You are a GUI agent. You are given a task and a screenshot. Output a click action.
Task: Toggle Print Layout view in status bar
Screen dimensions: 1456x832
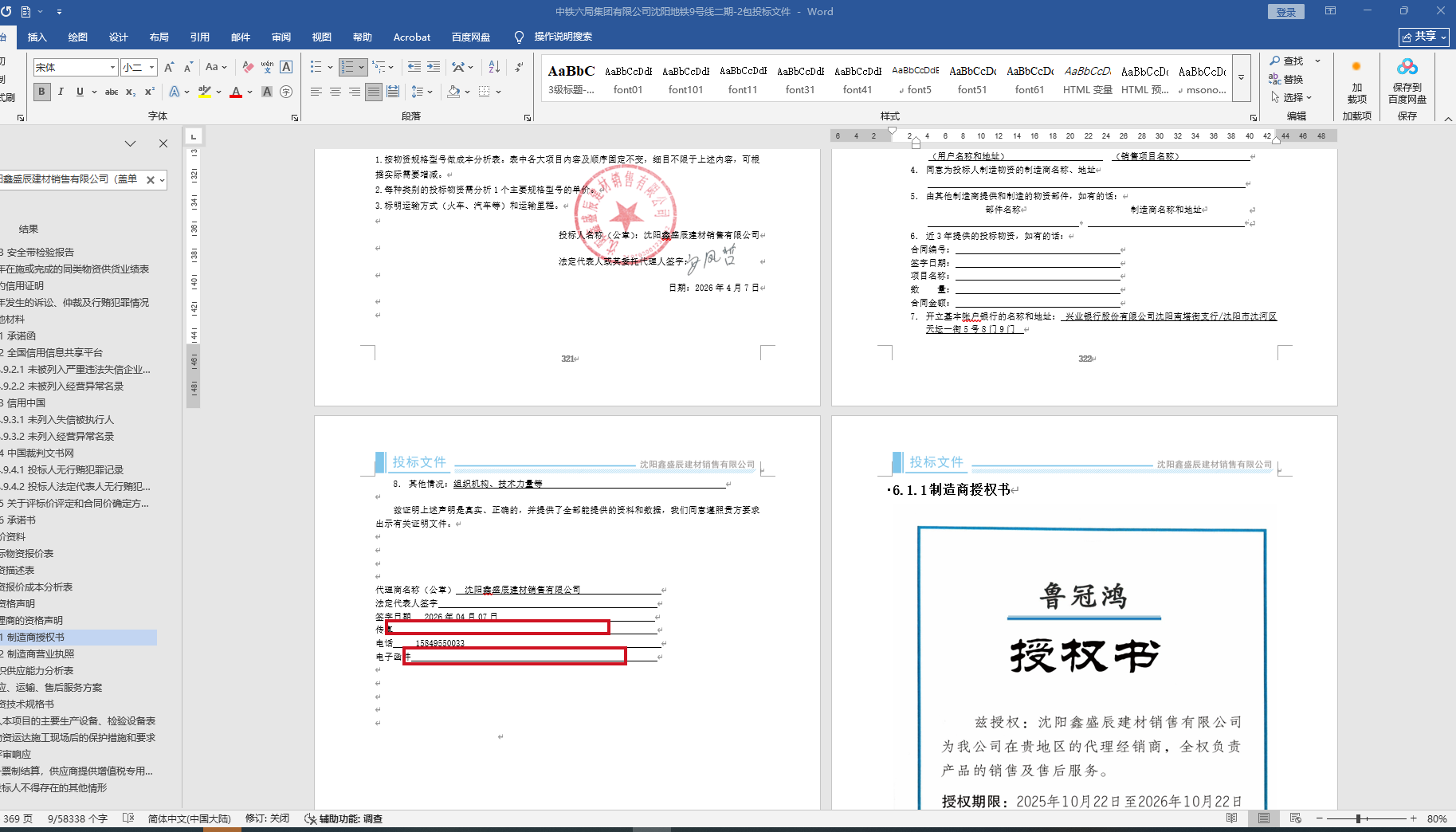[1264, 818]
